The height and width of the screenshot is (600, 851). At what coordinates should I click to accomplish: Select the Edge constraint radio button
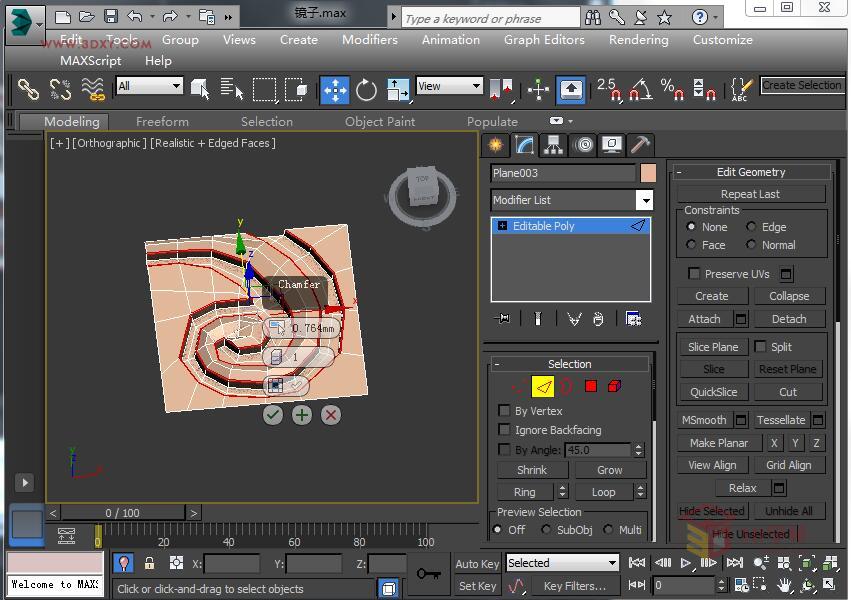coord(753,226)
